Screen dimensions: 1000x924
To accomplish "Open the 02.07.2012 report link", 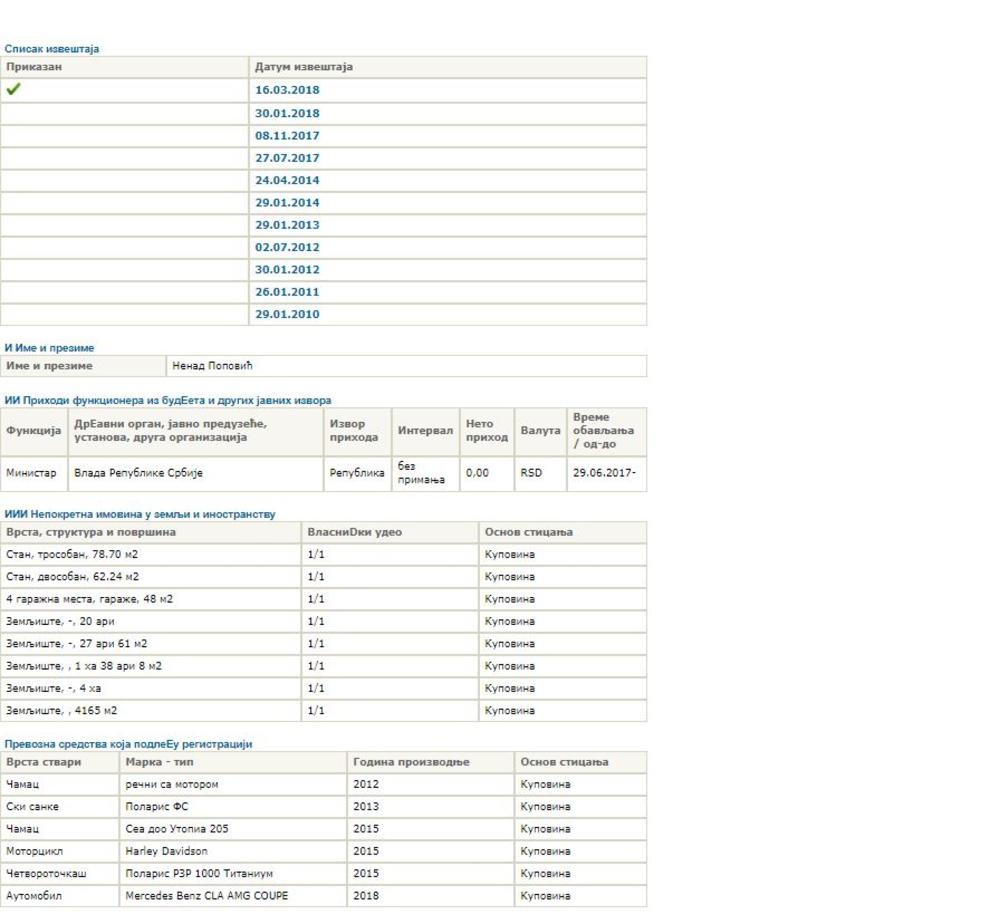I will [287, 247].
